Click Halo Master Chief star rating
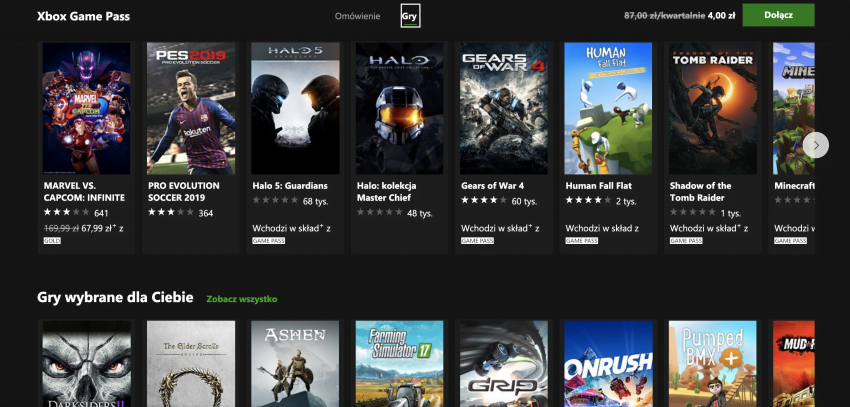850x407 pixels. pos(379,212)
